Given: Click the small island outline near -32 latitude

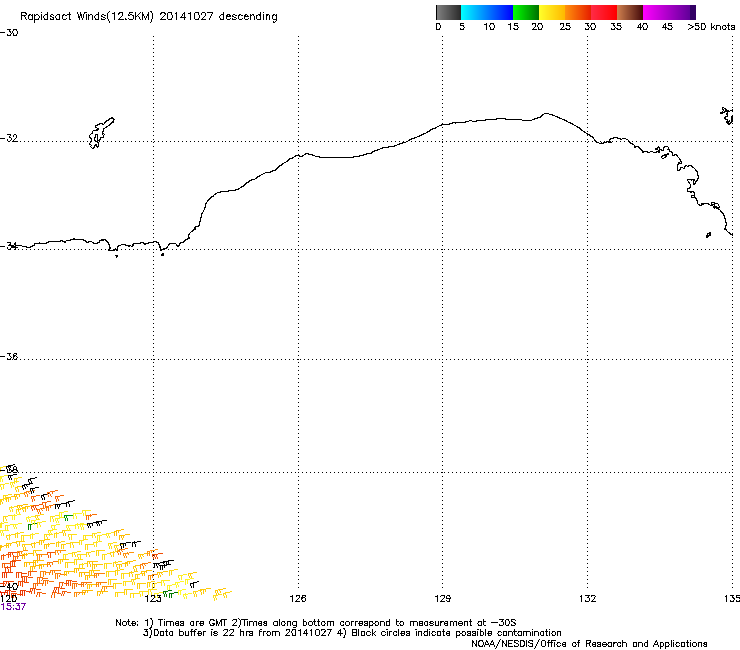Looking at the screenshot, I should coord(101,133).
